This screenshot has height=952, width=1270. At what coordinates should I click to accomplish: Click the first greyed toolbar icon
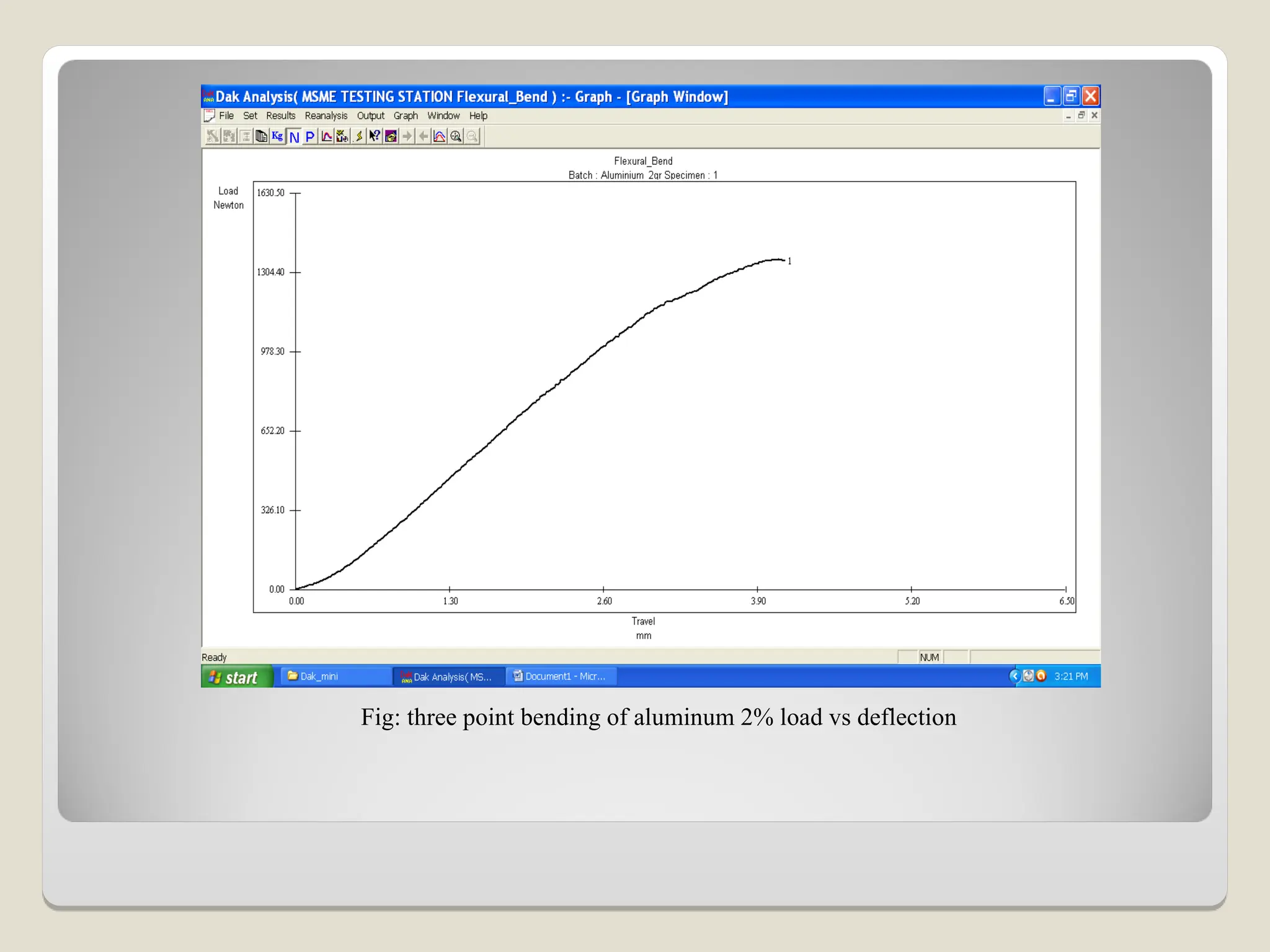point(213,136)
